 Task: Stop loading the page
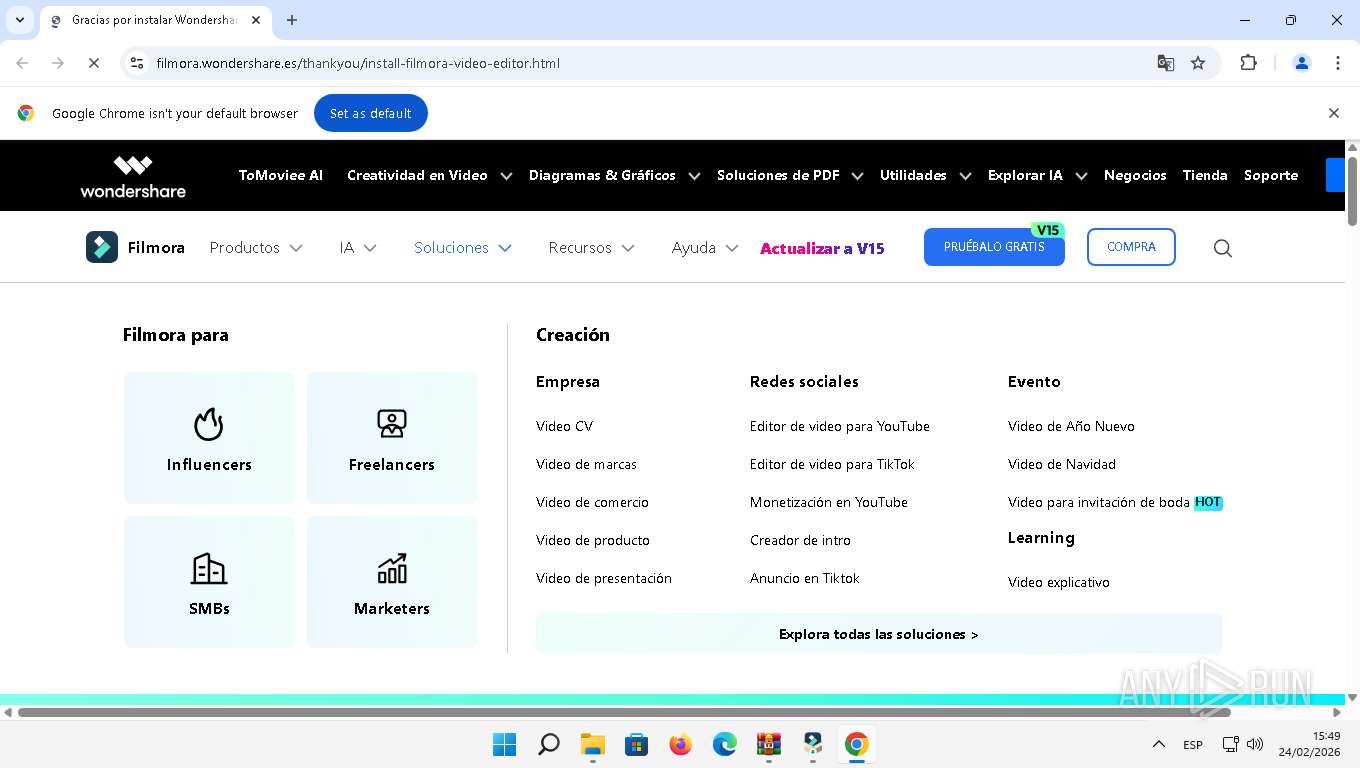[93, 63]
